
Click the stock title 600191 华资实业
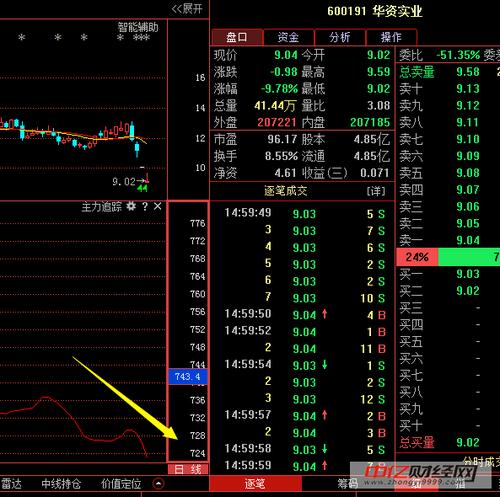pos(375,11)
